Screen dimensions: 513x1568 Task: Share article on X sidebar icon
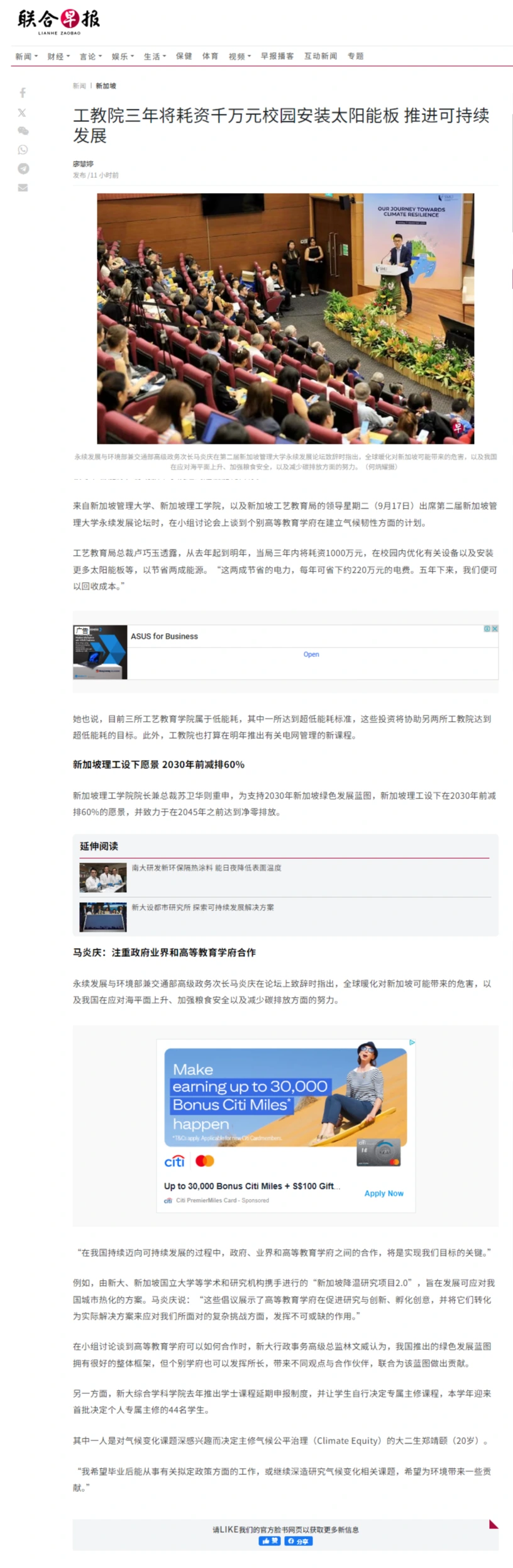click(22, 113)
